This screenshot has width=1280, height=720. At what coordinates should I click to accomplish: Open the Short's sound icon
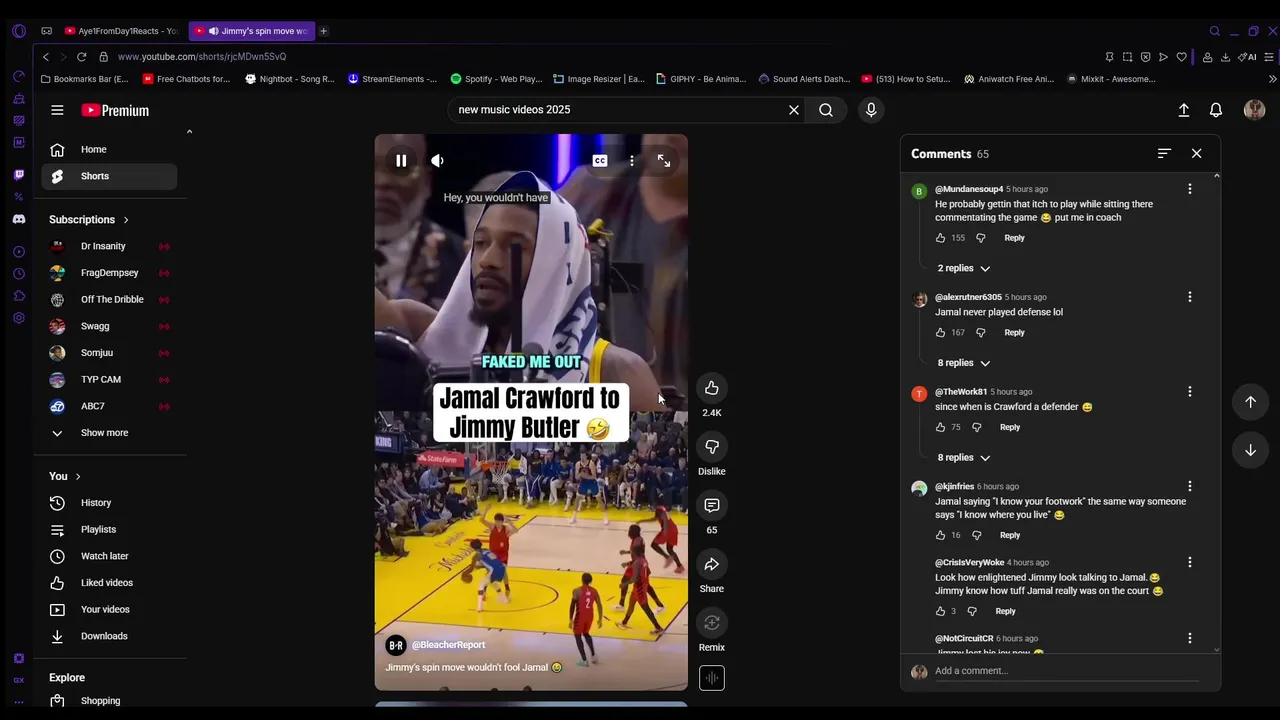pyautogui.click(x=711, y=678)
